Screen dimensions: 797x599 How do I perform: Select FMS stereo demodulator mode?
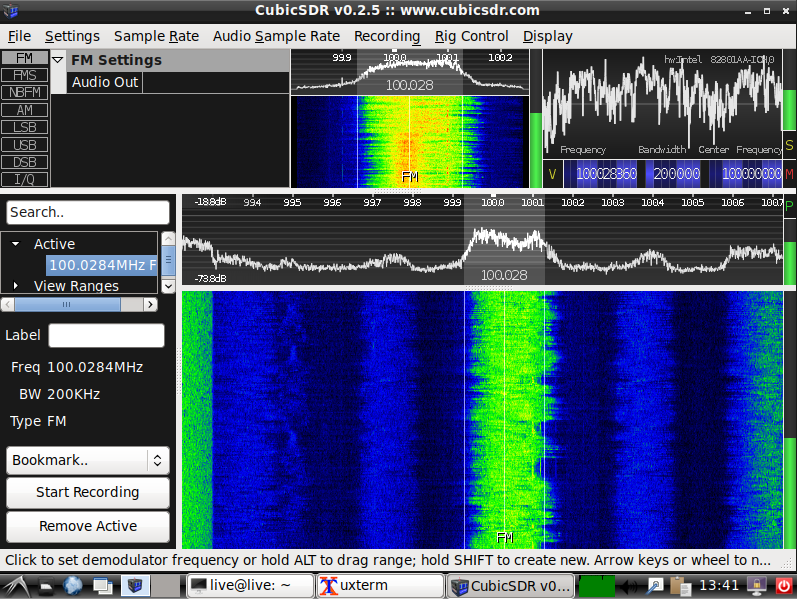pyautogui.click(x=24, y=75)
